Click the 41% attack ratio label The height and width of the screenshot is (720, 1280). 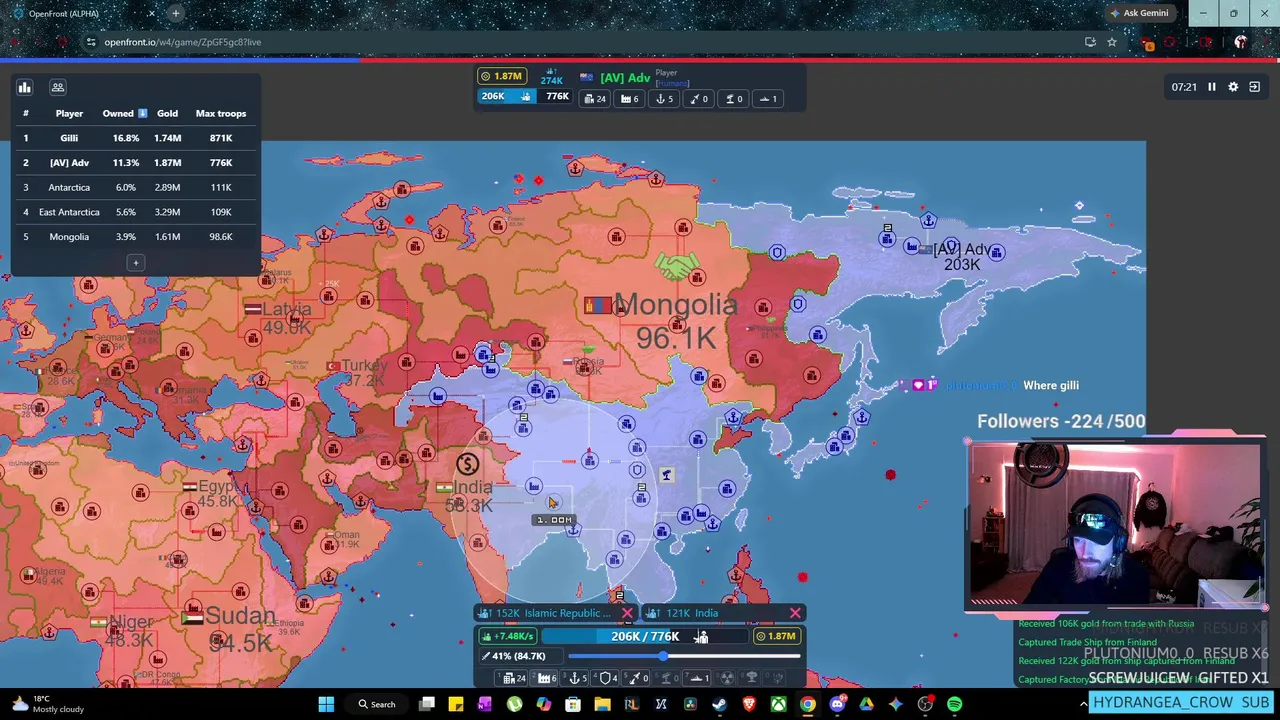point(521,656)
